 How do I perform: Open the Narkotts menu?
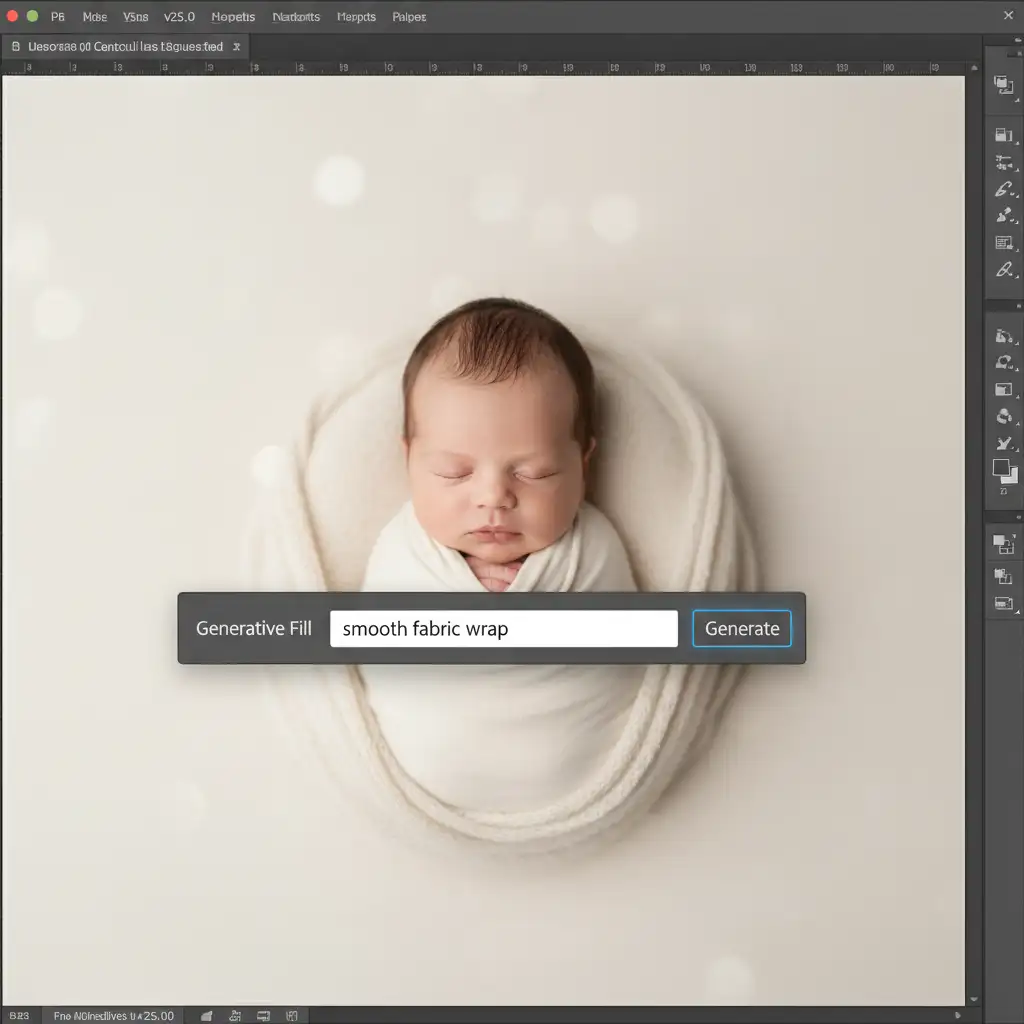pos(296,17)
